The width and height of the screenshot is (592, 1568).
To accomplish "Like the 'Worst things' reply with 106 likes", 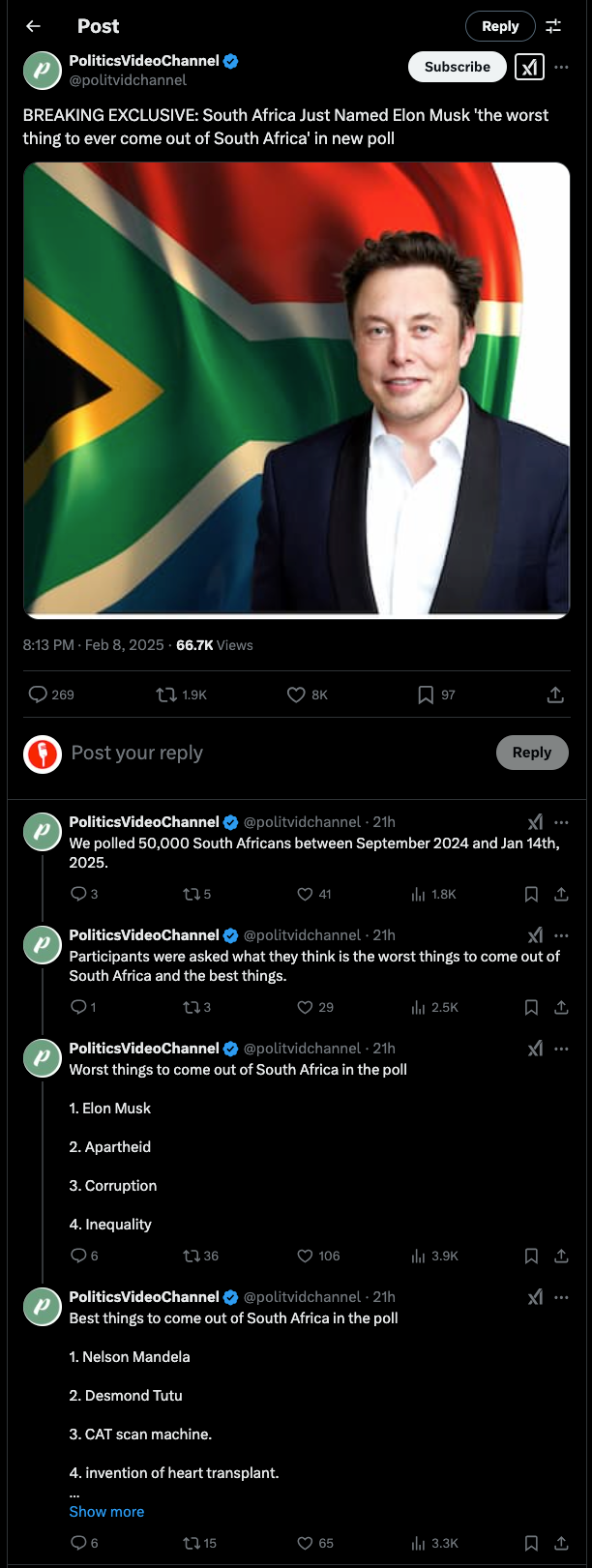I will coord(306,1256).
